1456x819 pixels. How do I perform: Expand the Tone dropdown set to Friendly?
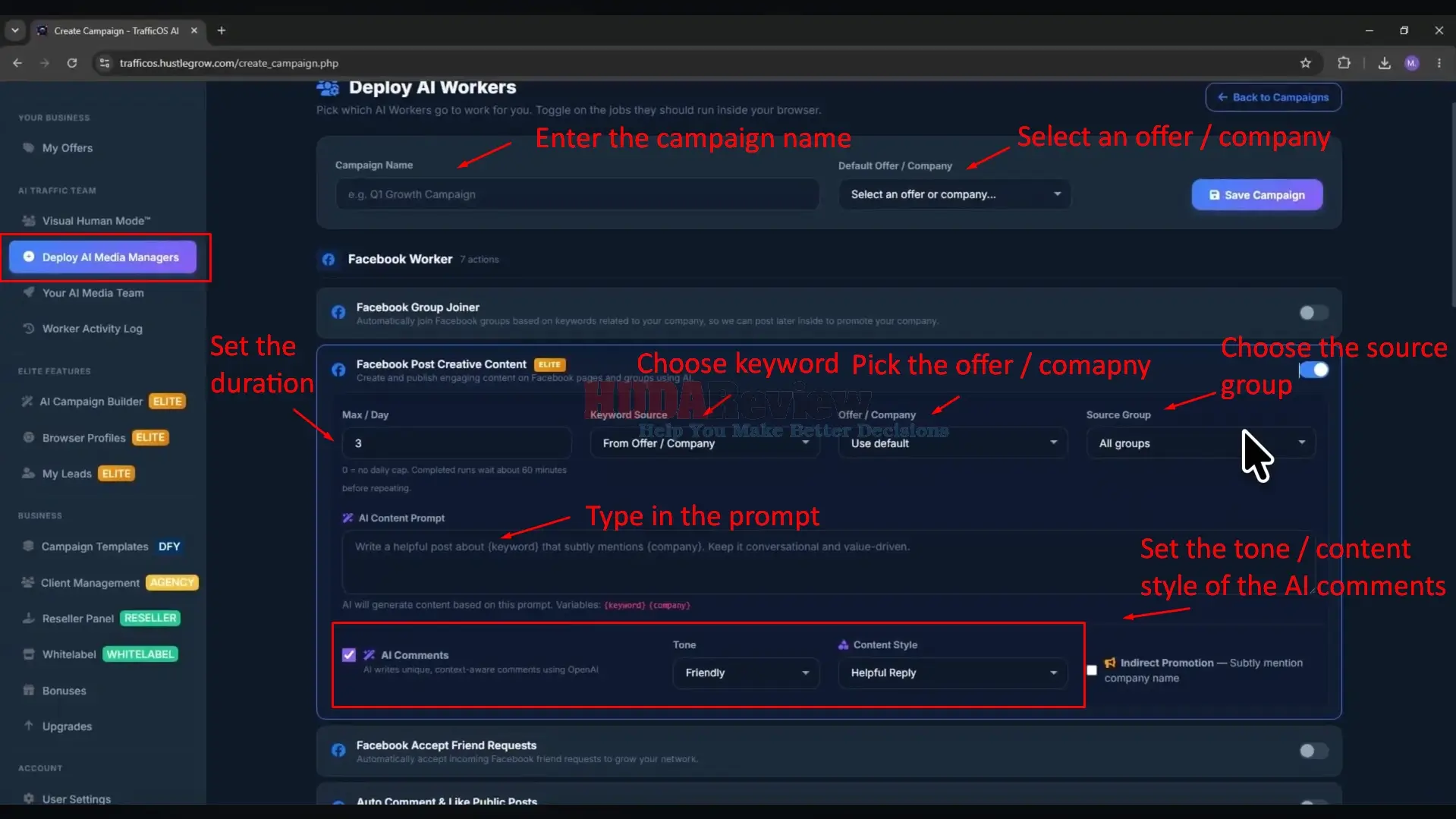click(x=746, y=673)
